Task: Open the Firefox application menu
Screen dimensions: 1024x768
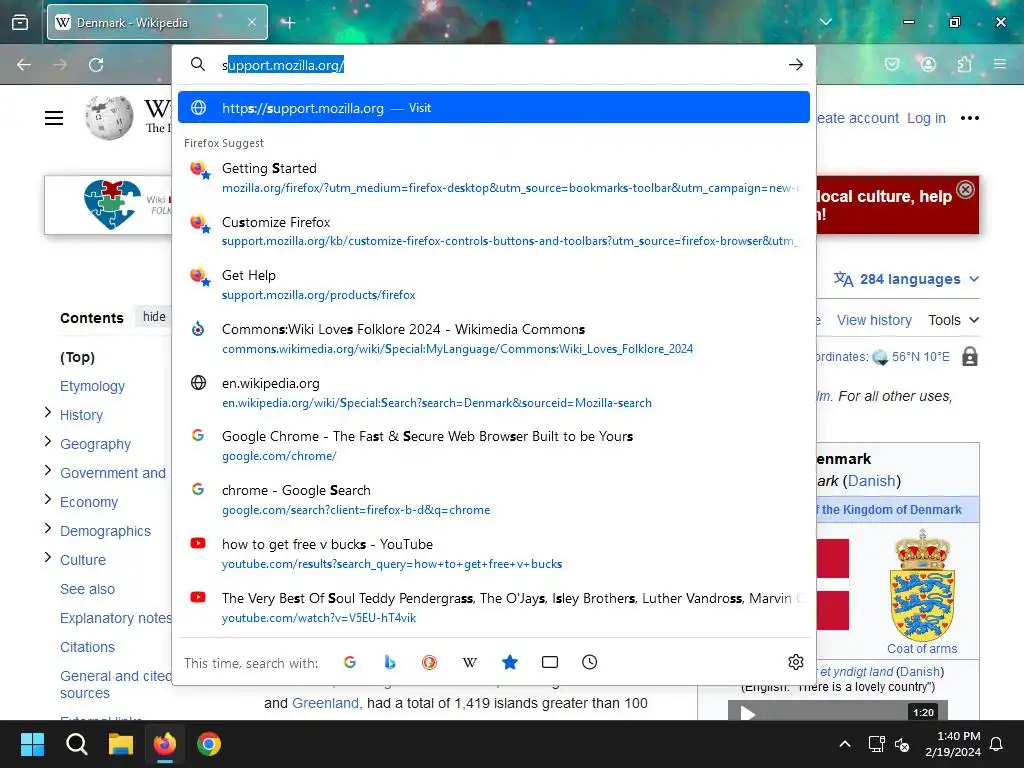Action: [1000, 64]
